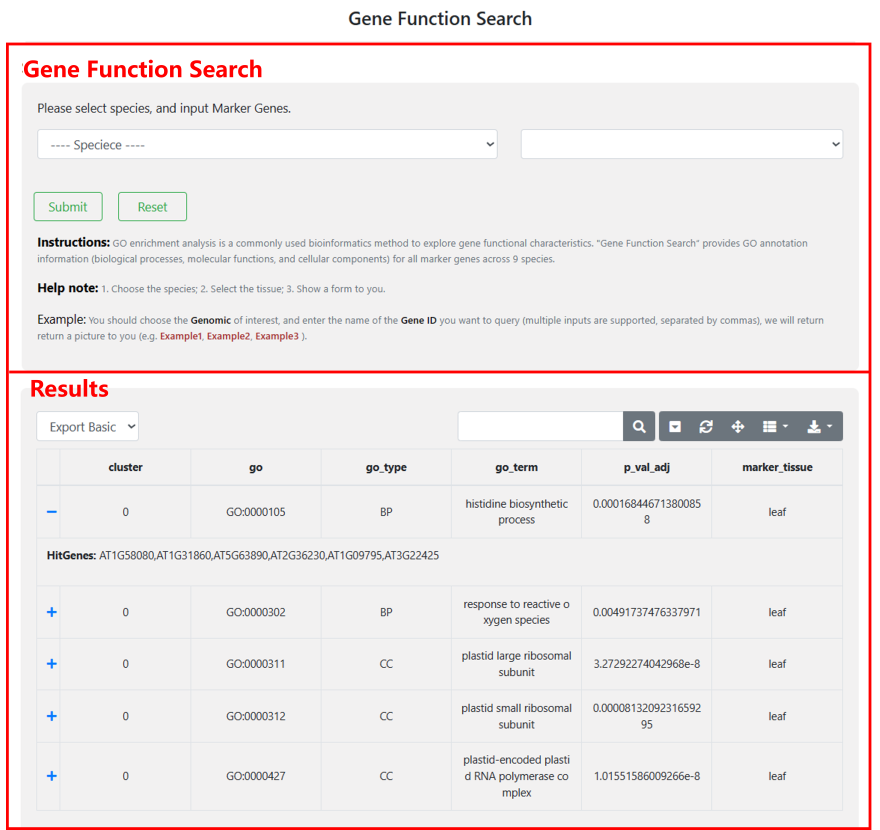The height and width of the screenshot is (830, 880).
Task: Click the Example1 link
Action: [181, 337]
